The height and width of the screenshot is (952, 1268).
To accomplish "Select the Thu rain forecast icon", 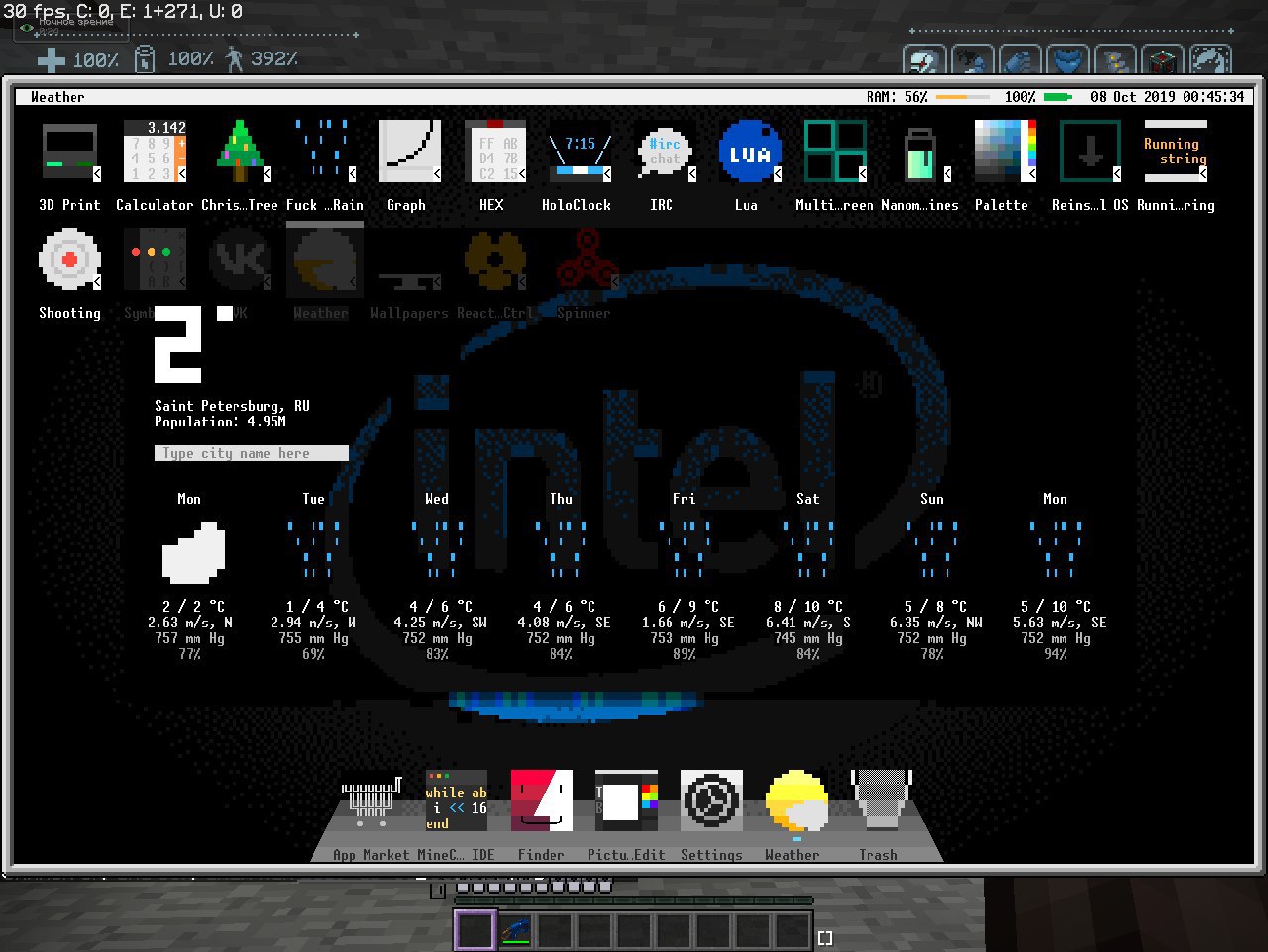I will (563, 550).
